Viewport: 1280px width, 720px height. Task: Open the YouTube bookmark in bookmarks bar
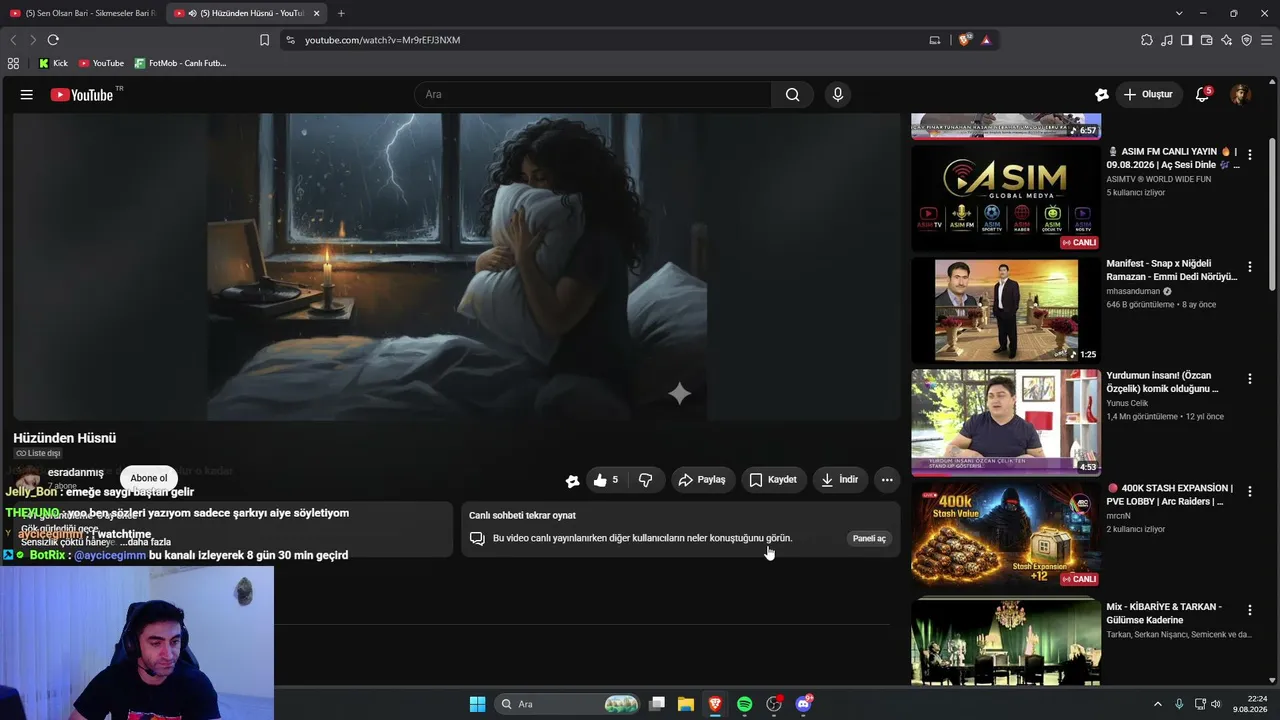coord(101,63)
